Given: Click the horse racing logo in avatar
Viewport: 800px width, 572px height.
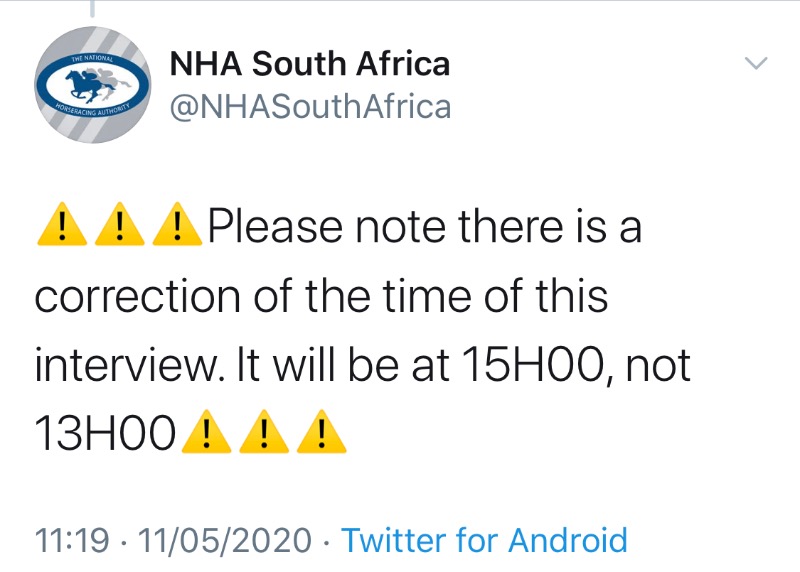Looking at the screenshot, I should click(x=92, y=85).
